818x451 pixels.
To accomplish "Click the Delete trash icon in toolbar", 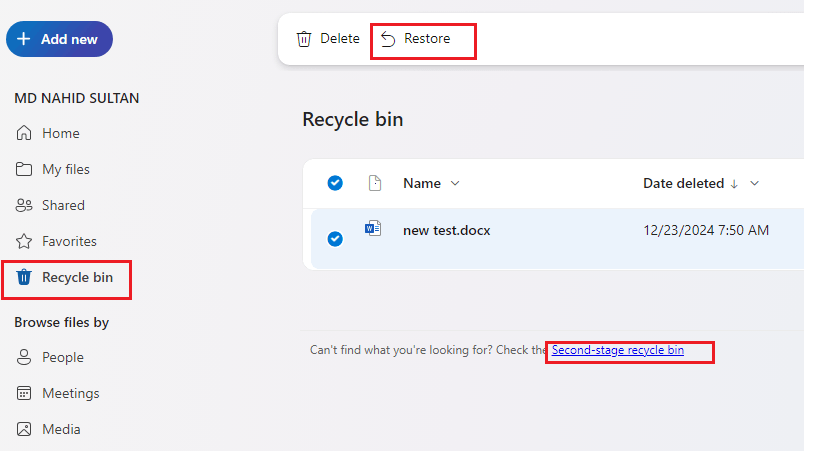I will pos(304,39).
